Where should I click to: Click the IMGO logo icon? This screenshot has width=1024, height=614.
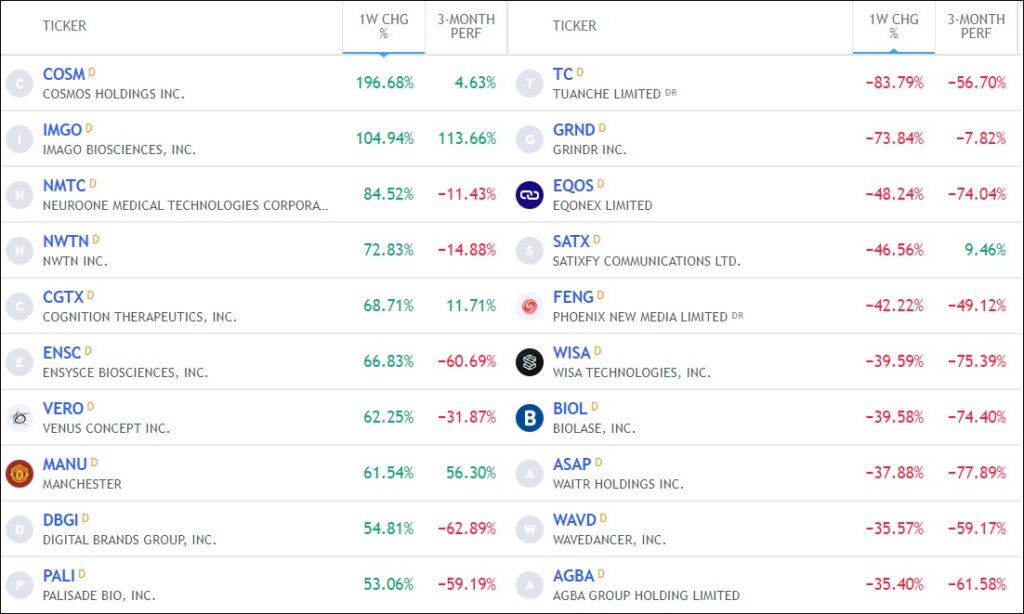tap(20, 139)
